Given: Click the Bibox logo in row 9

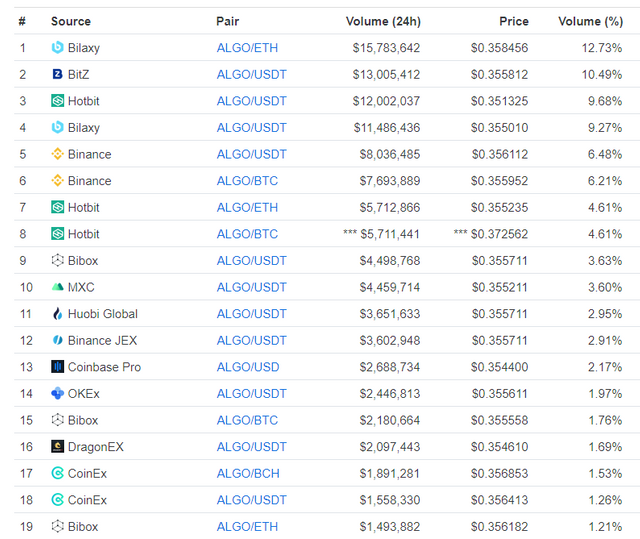Looking at the screenshot, I should coord(58,260).
